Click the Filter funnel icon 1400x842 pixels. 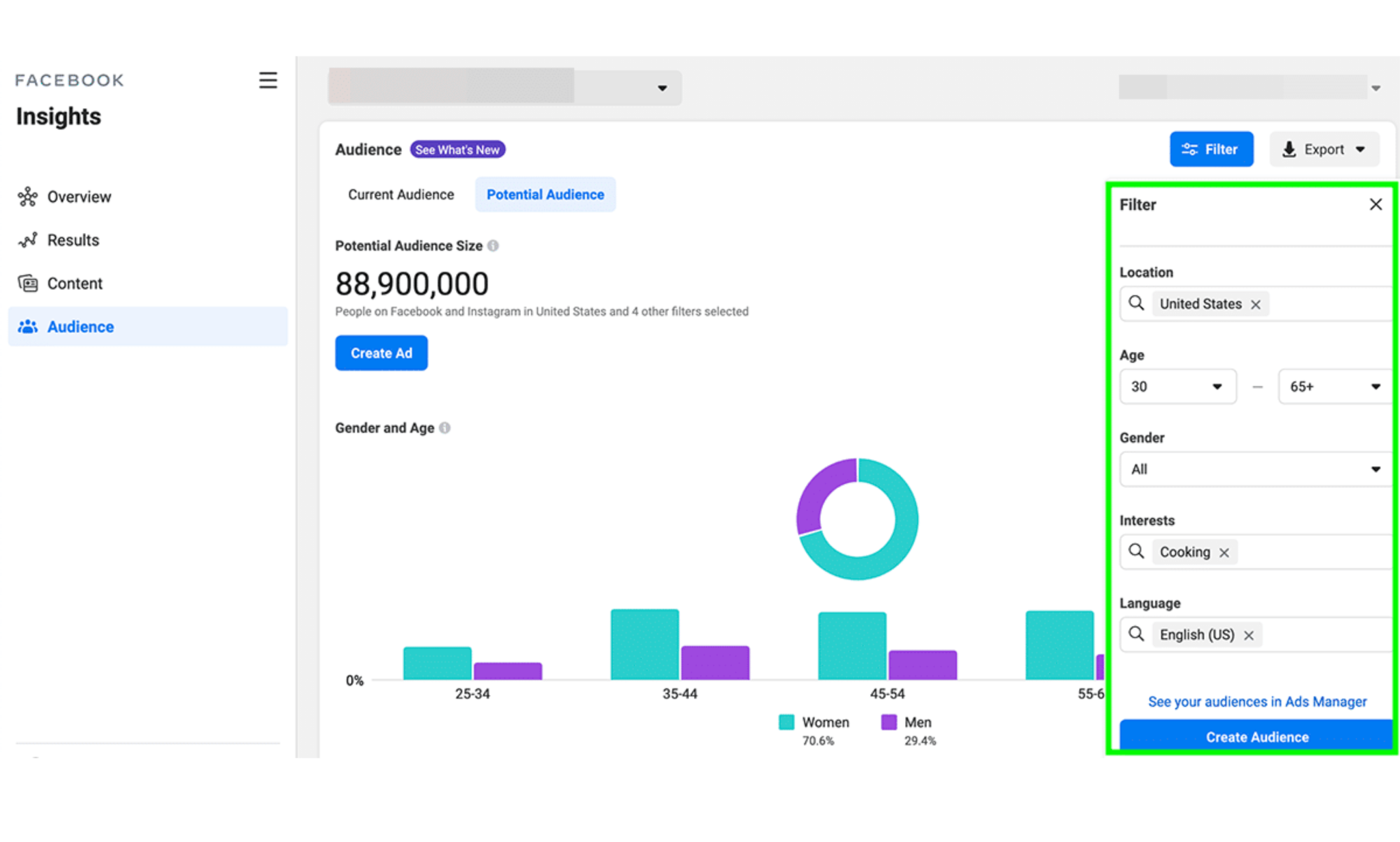point(1189,149)
